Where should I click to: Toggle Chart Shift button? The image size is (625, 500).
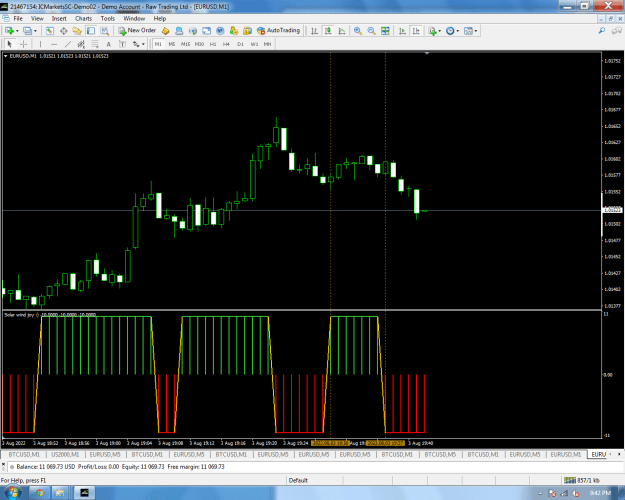tap(416, 31)
